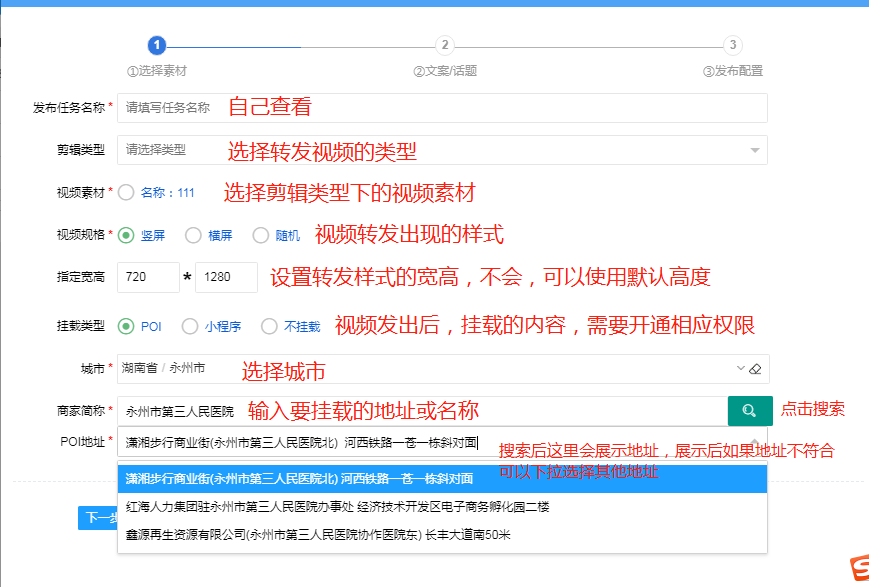869x587 pixels.
Task: Go to ②文案/话题 step label
Action: [x=445, y=71]
